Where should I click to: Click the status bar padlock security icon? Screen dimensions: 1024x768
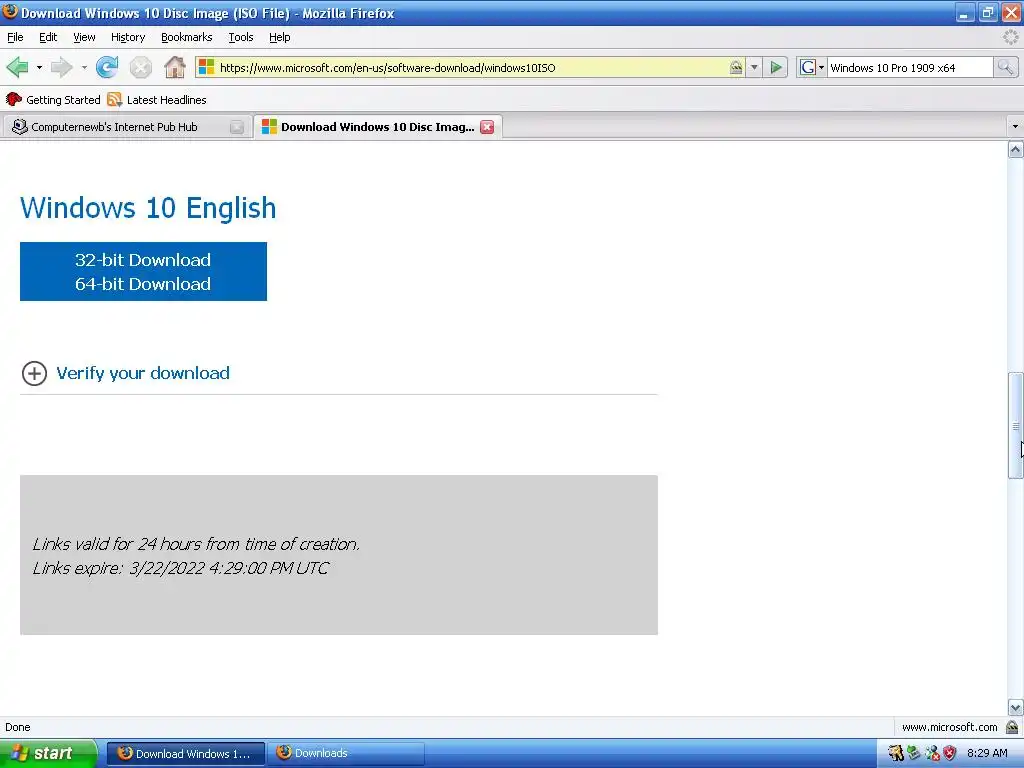click(x=1012, y=727)
